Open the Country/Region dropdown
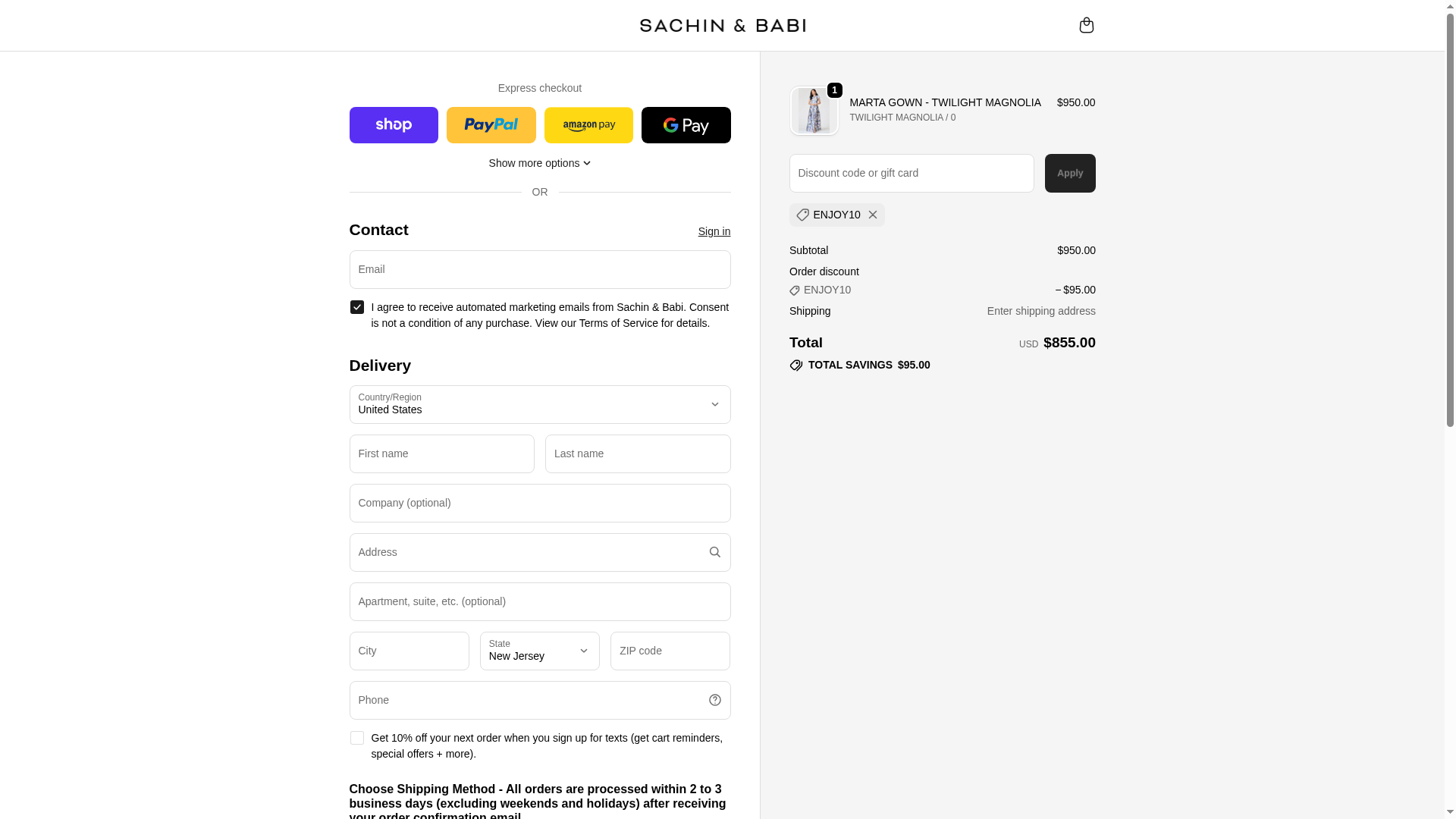The width and height of the screenshot is (1456, 819). click(539, 404)
